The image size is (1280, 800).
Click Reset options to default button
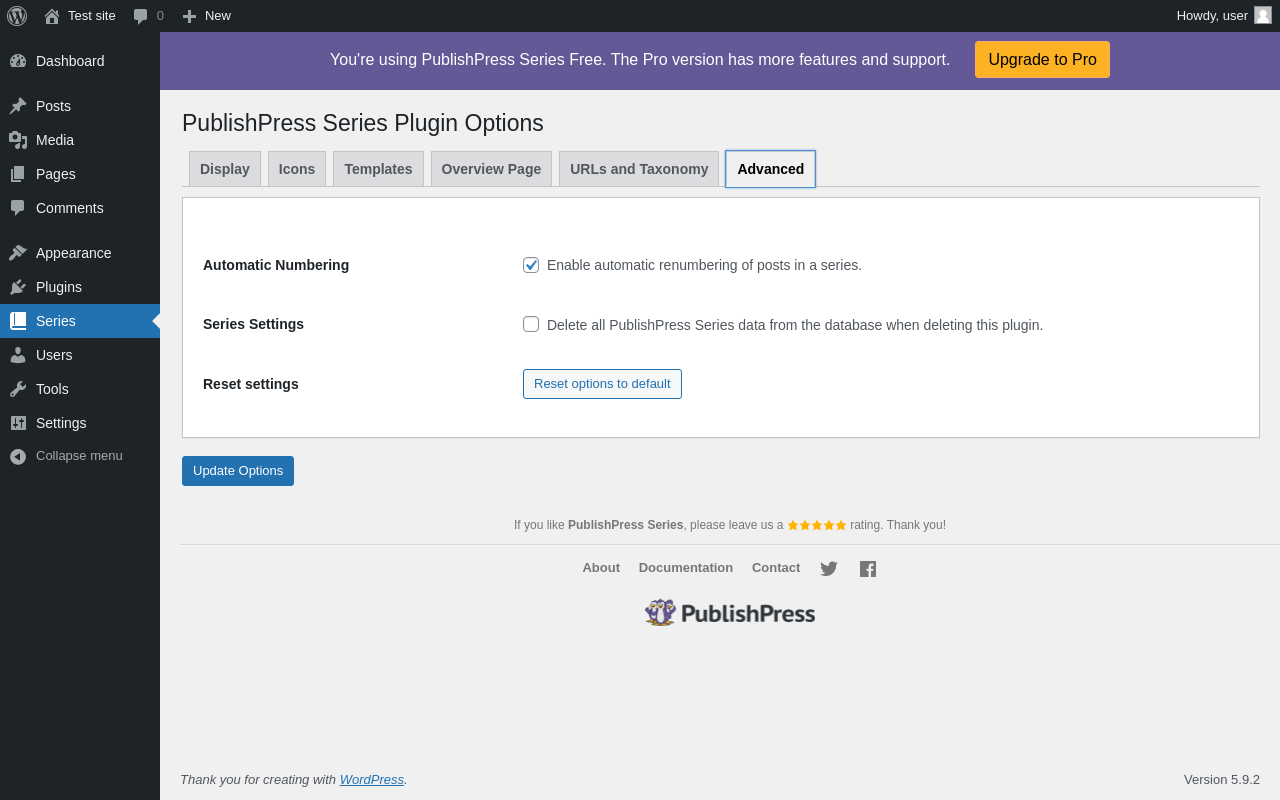[x=602, y=384]
